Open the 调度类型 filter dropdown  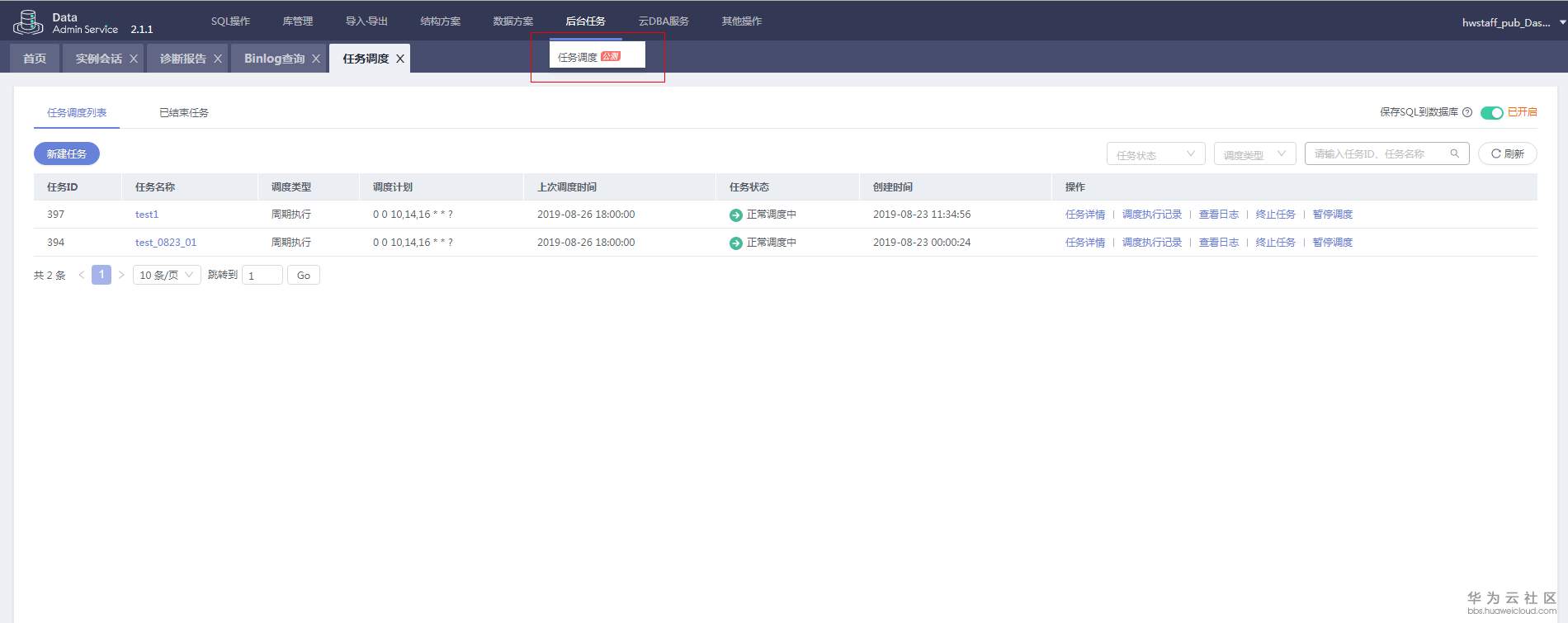click(1254, 154)
